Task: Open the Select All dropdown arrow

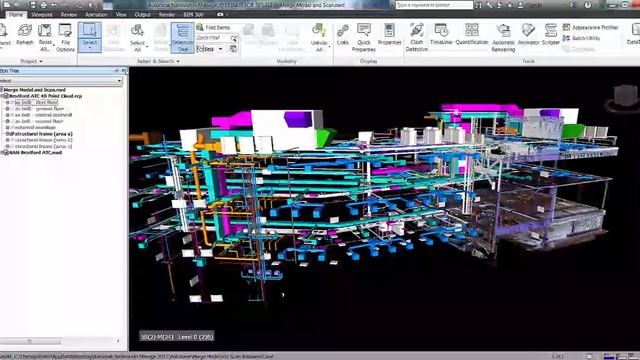Action: [147, 46]
